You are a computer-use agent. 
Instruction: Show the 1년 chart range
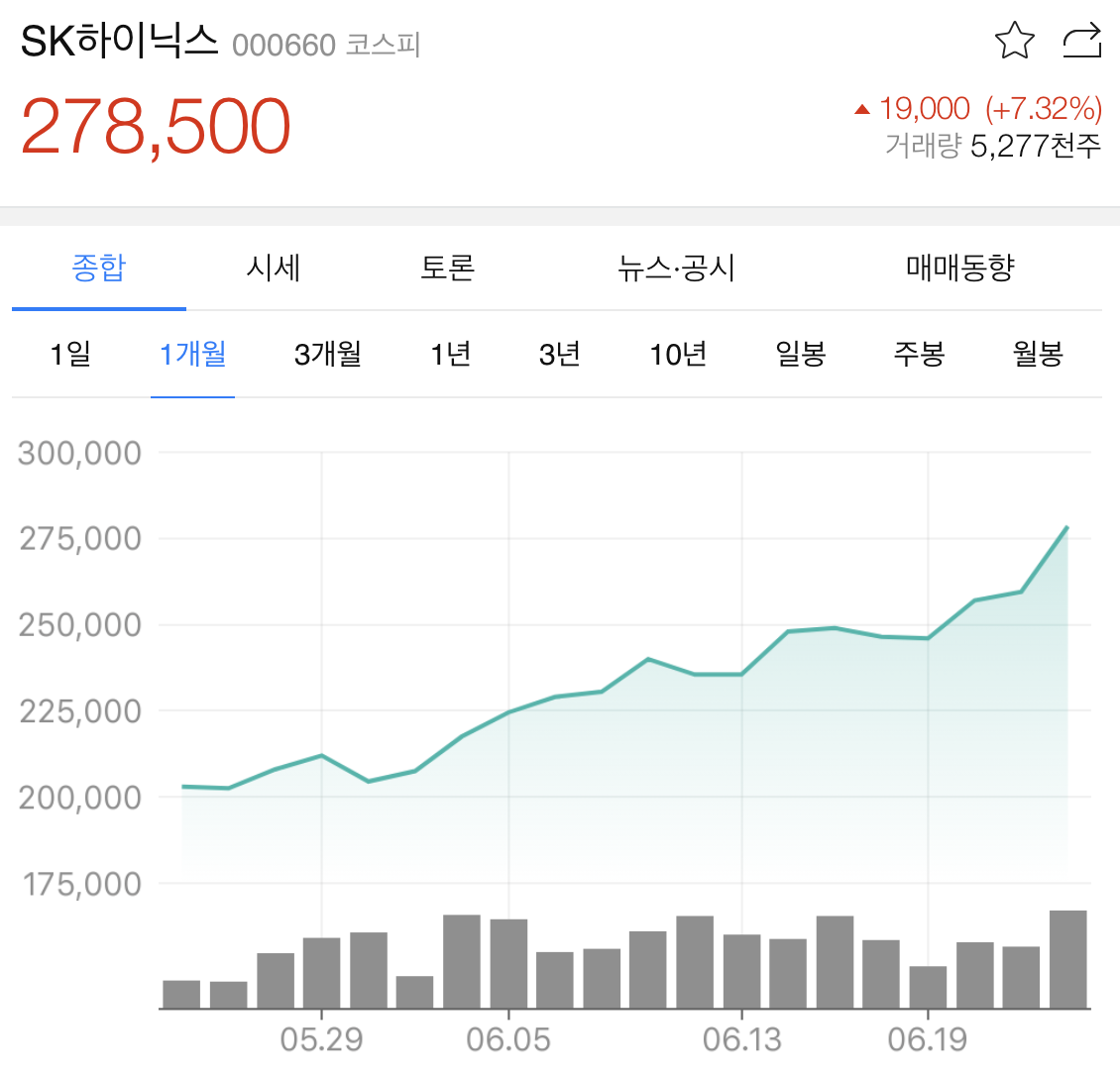(451, 355)
